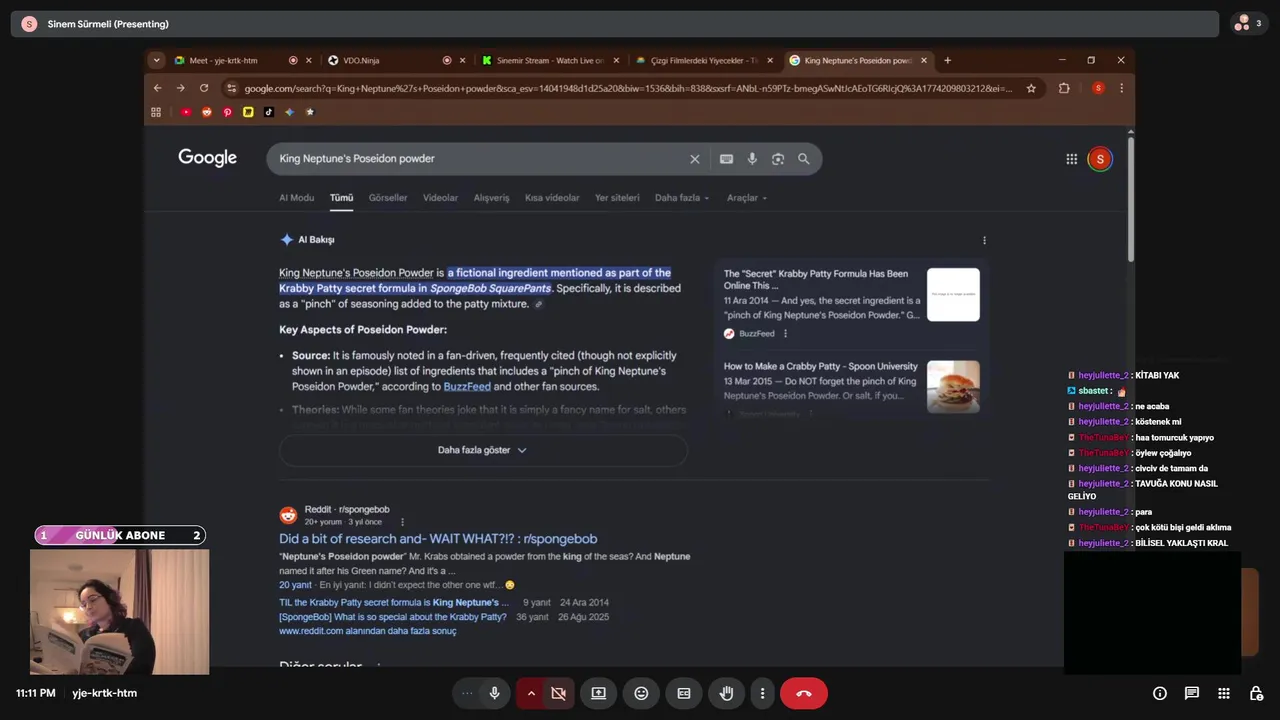Turn on the camera in Meet
1280x720 pixels.
(559, 693)
